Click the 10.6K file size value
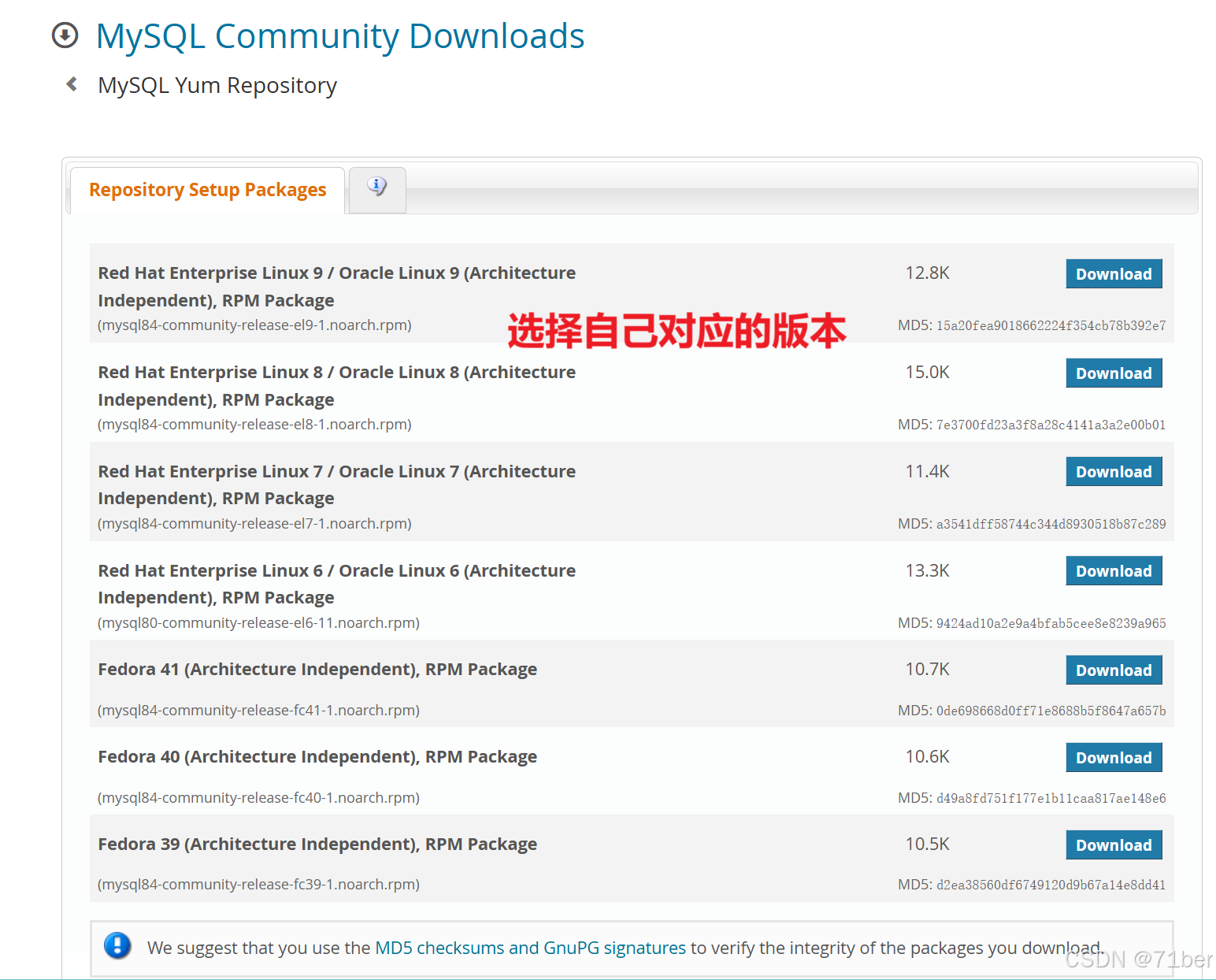This screenshot has height=980, width=1216. [x=927, y=757]
